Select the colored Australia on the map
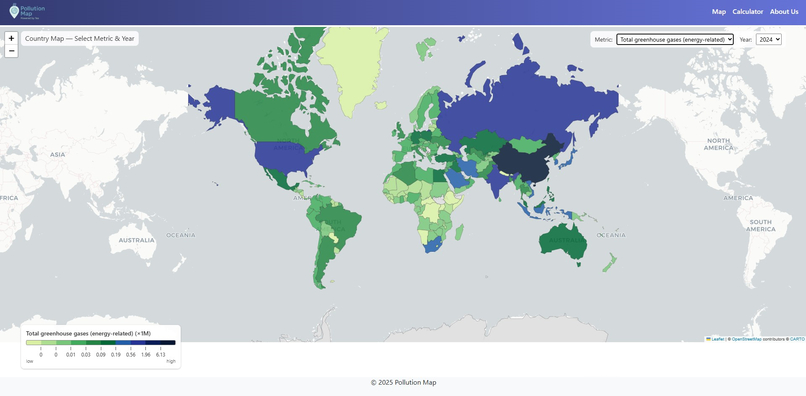The width and height of the screenshot is (806, 396). pyautogui.click(x=563, y=243)
